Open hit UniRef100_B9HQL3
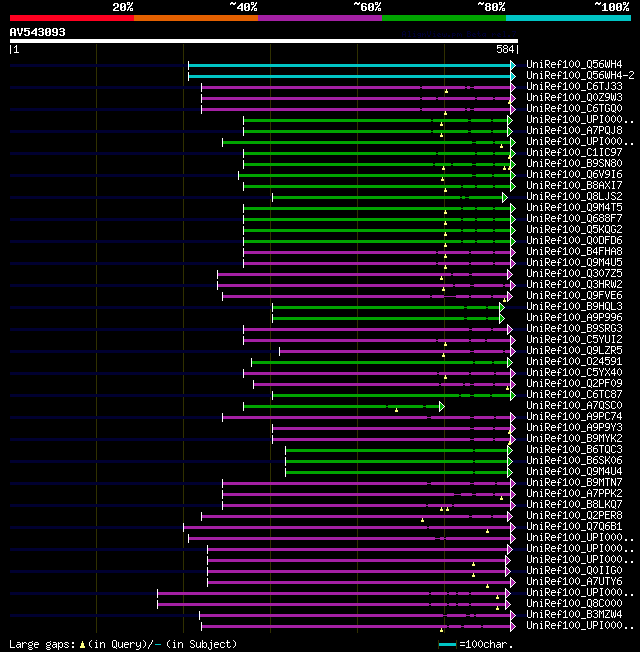Screen dimensions: 640x652 [574, 306]
